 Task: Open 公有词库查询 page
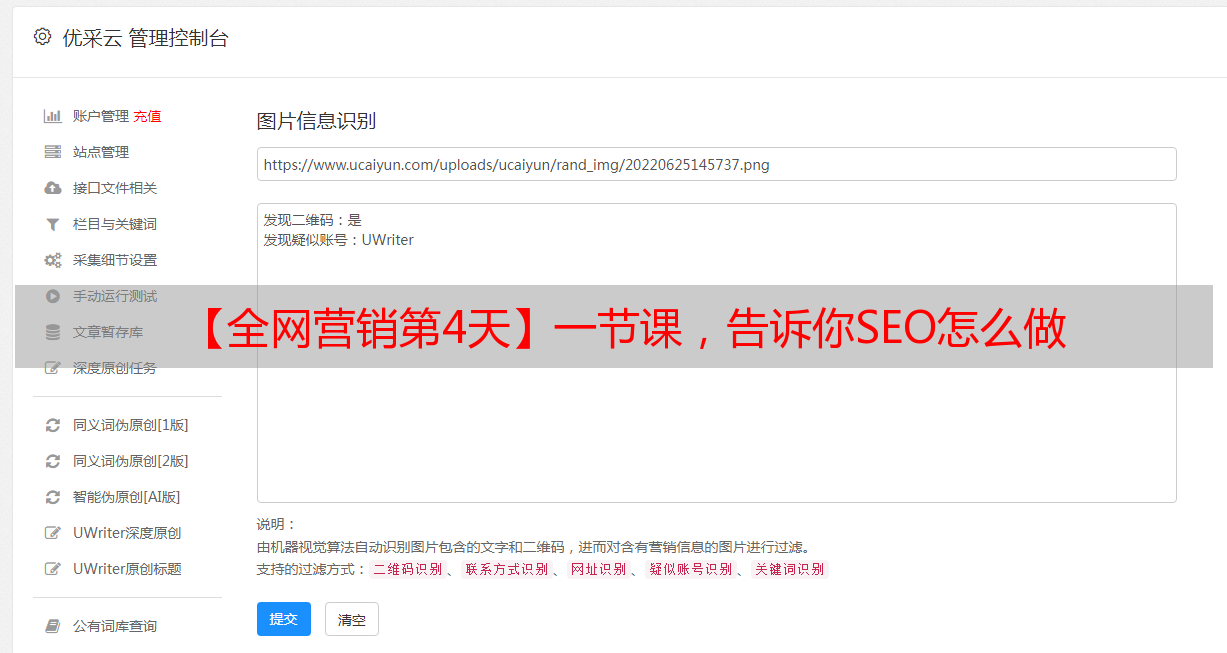click(115, 626)
